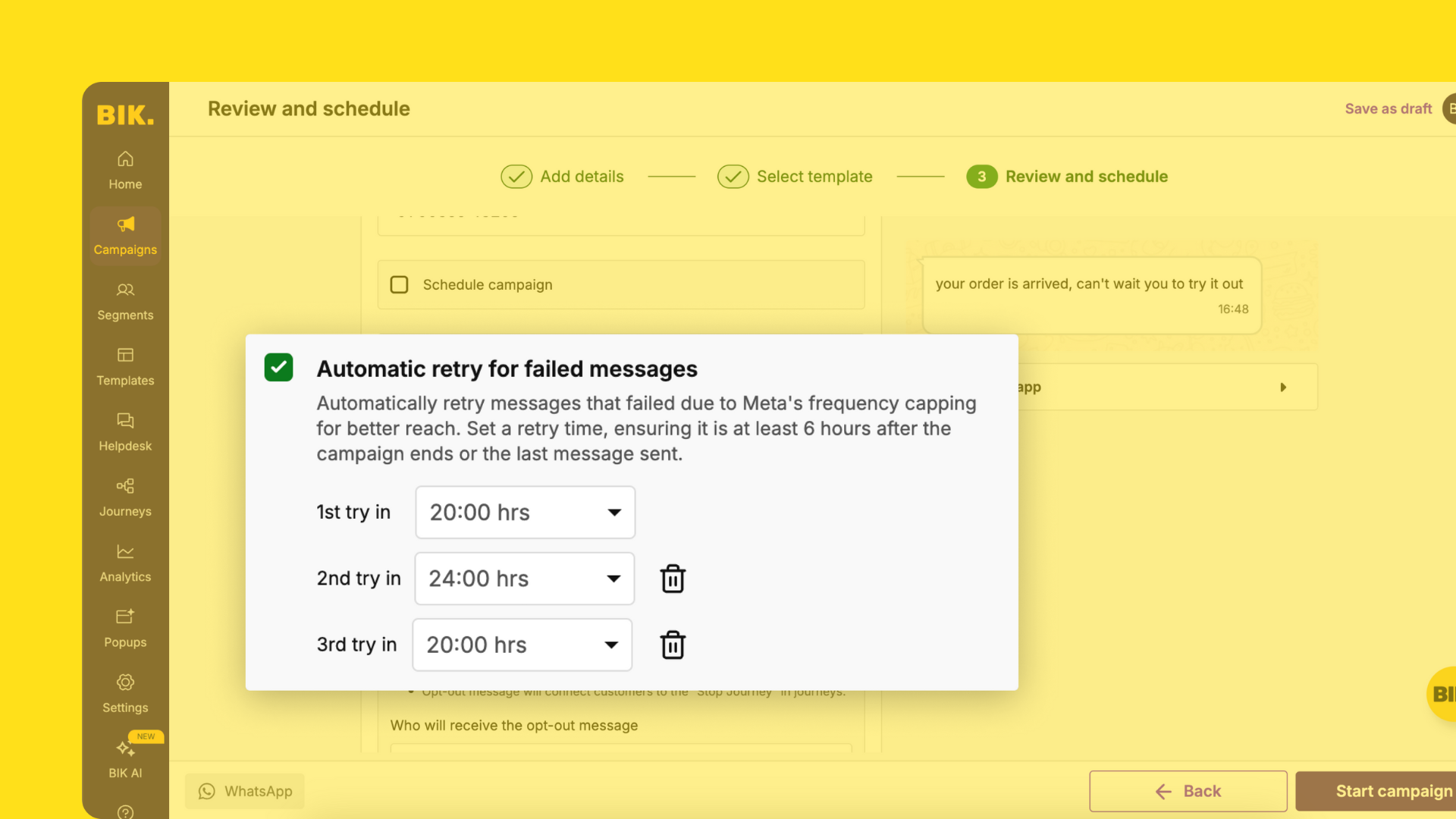Open the Popups section

[124, 628]
